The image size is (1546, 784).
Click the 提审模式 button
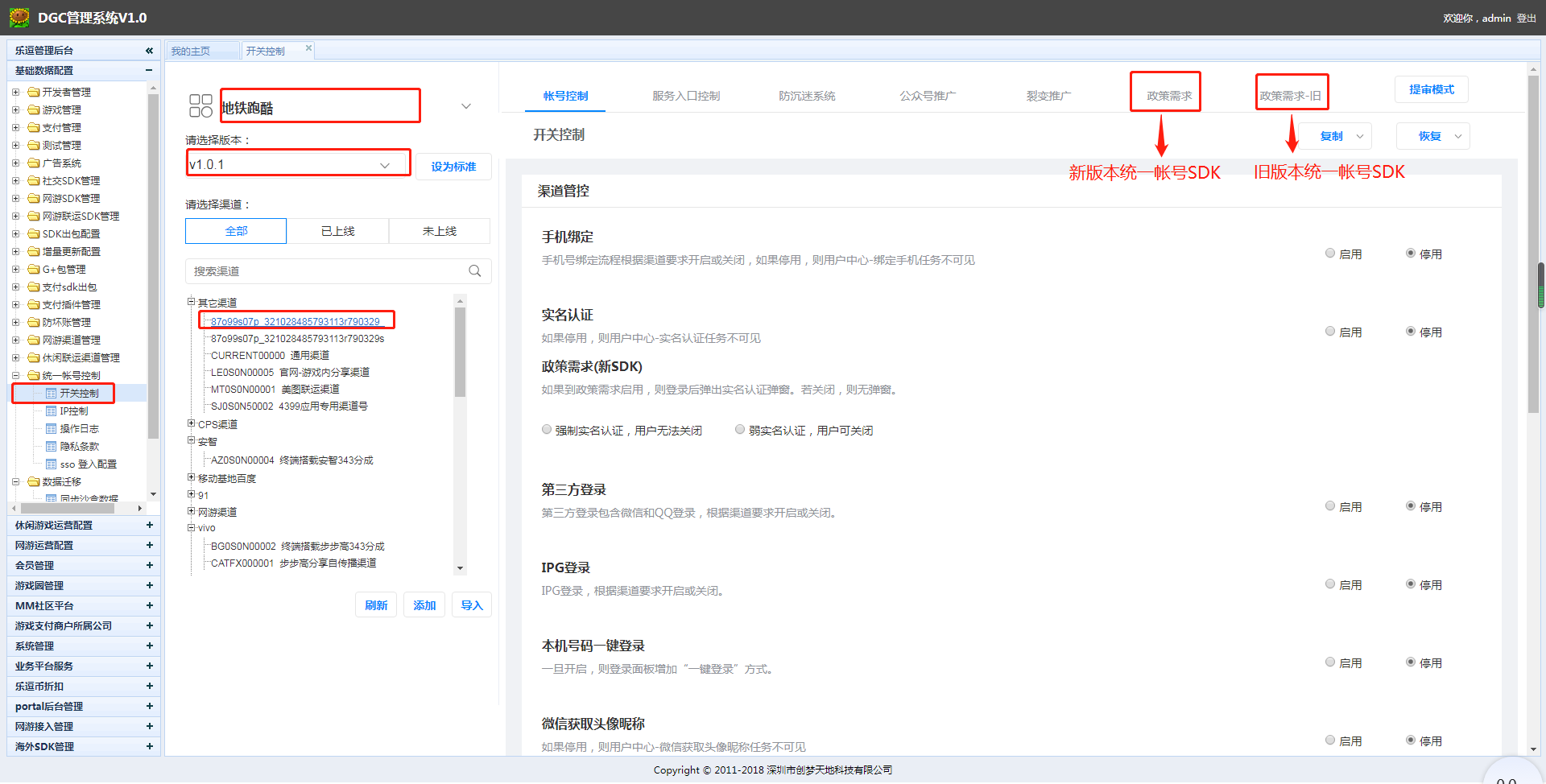coord(1431,89)
